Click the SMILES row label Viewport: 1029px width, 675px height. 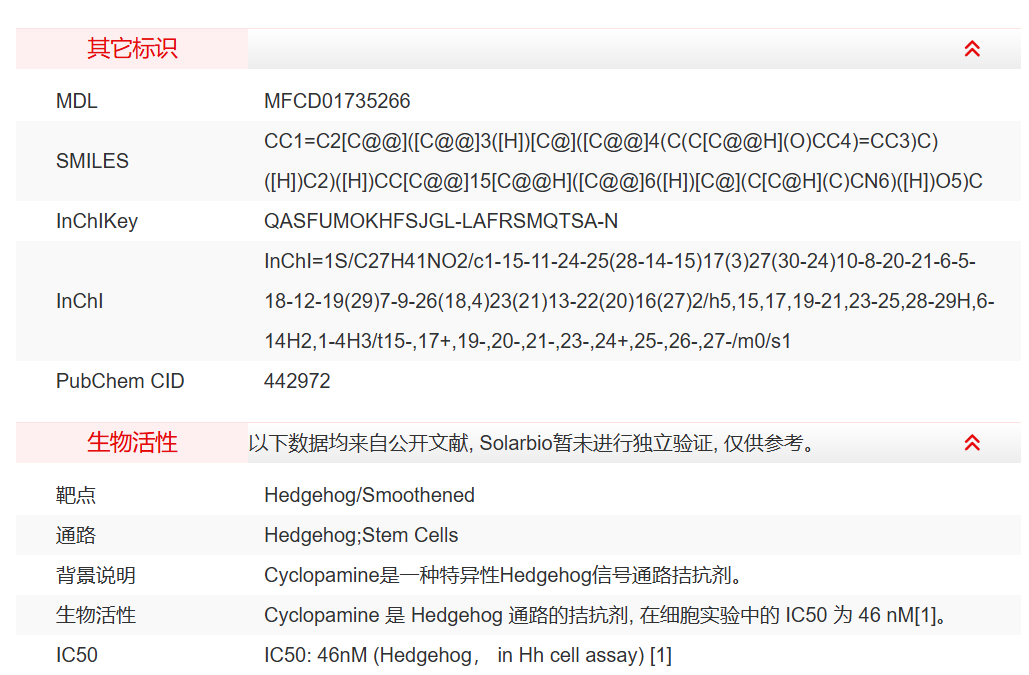pyautogui.click(x=92, y=161)
